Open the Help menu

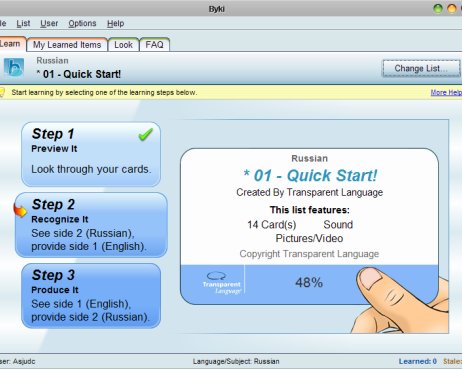(x=116, y=23)
